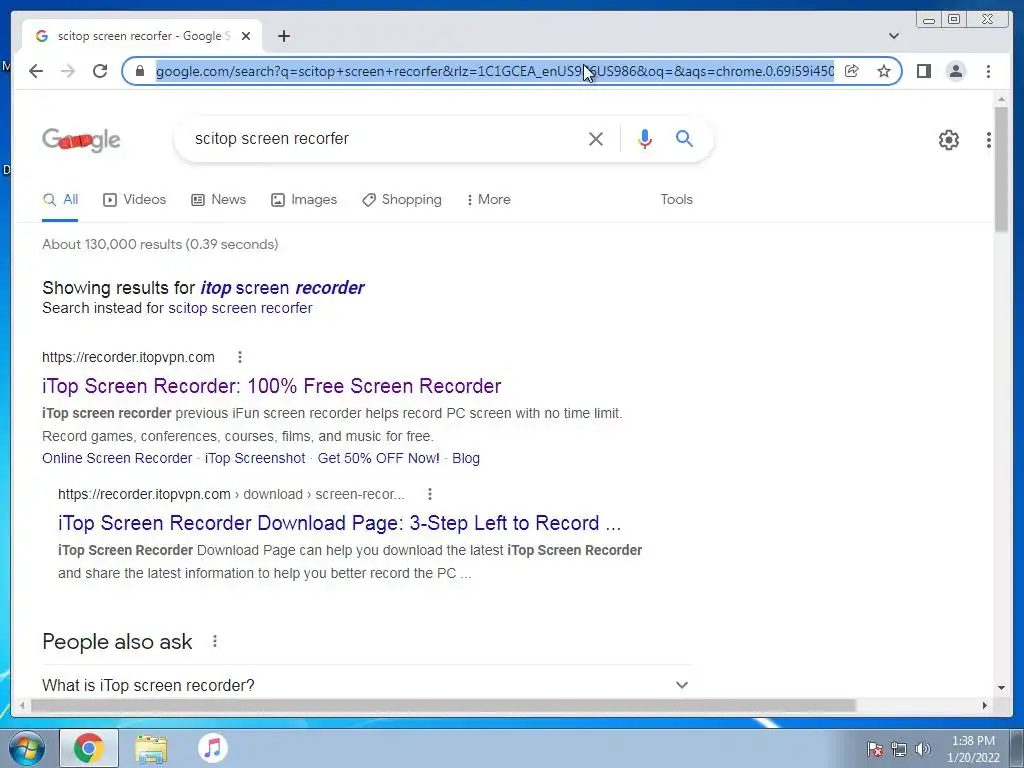Open options for recorder.itopvpn.com result
The width and height of the screenshot is (1024, 768).
240,357
